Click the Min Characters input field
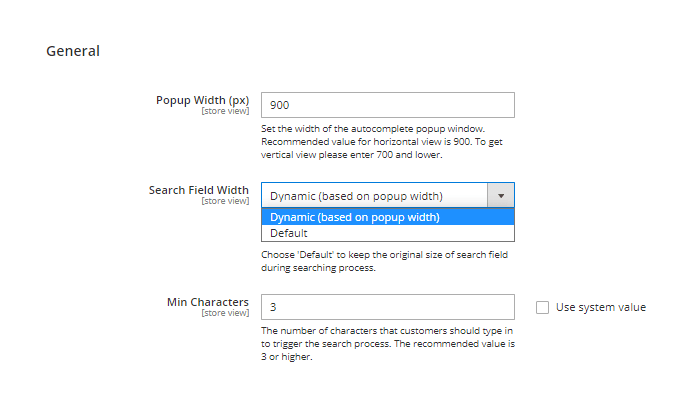Viewport: 685px width, 400px height. coord(387,307)
